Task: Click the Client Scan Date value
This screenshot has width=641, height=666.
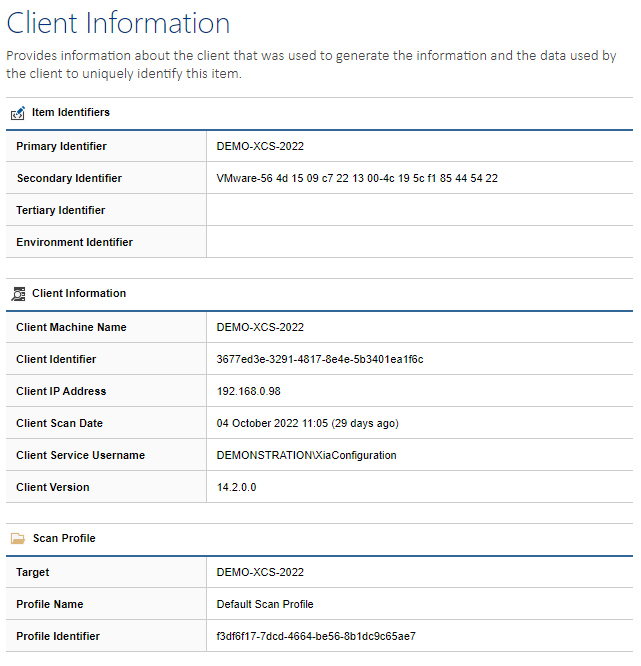Action: (308, 423)
